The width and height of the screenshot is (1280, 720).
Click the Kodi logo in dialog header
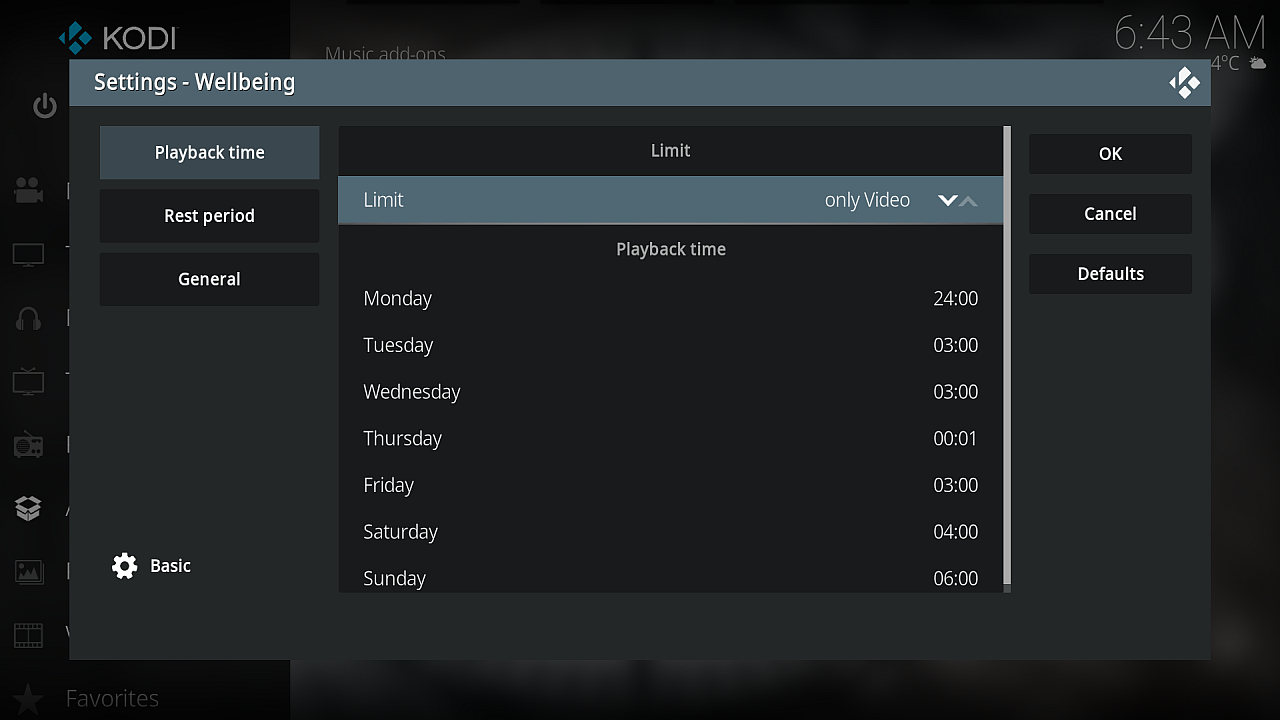tap(1184, 83)
